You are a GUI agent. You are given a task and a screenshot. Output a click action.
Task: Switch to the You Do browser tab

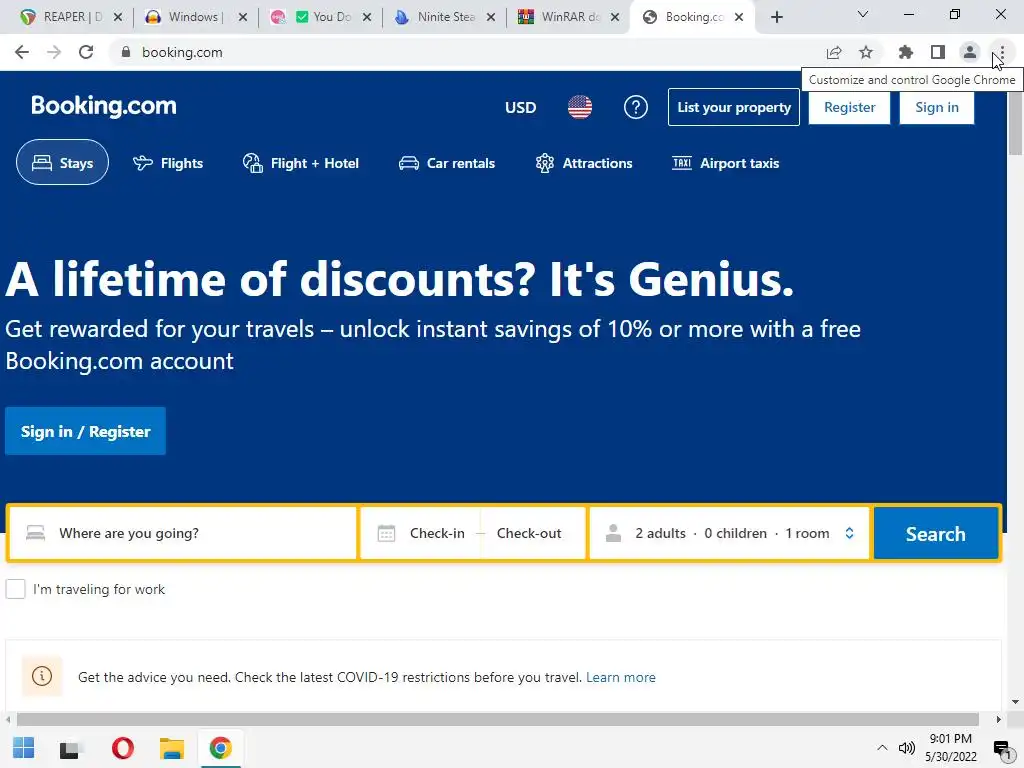319,17
